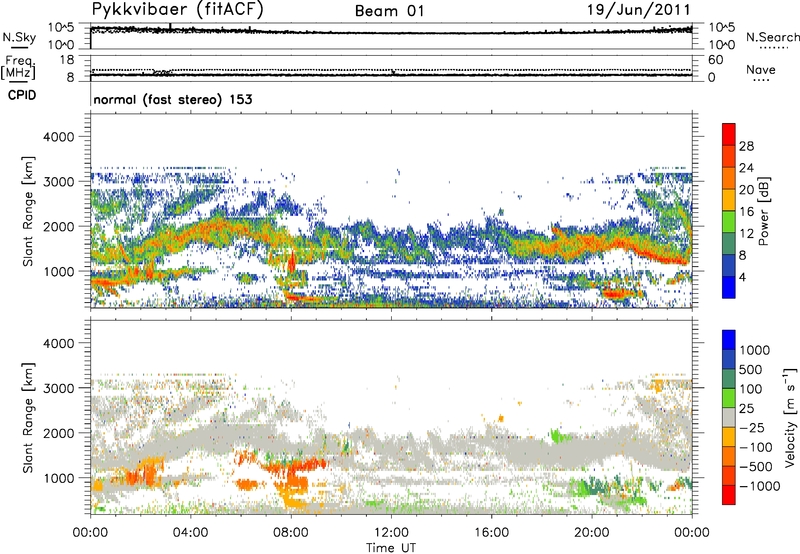This screenshot has height=554, width=800.
Task: Click the "100" velocity colorbar label
Action: click(750, 389)
